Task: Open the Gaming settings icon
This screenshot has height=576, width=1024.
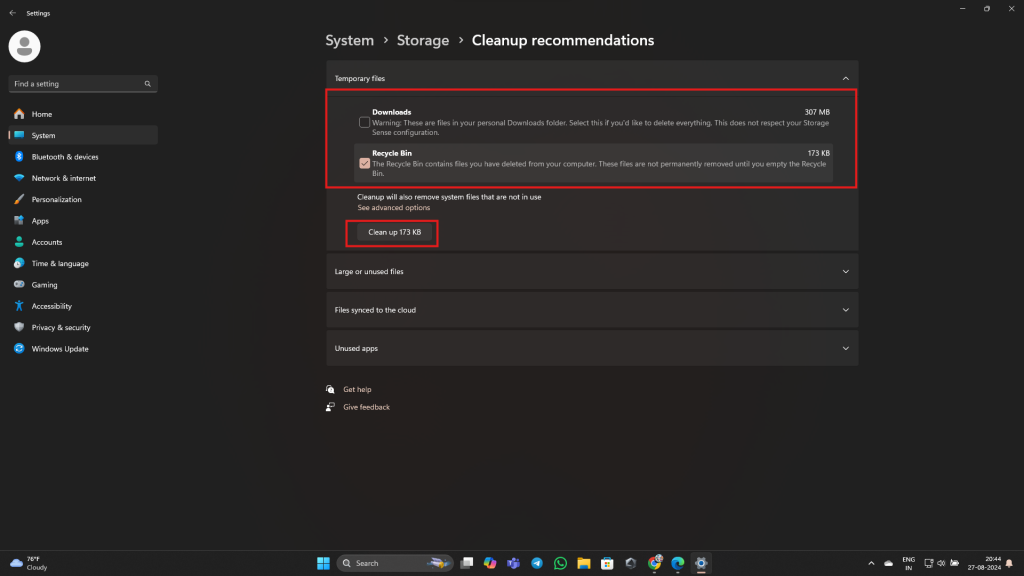Action: [19, 285]
